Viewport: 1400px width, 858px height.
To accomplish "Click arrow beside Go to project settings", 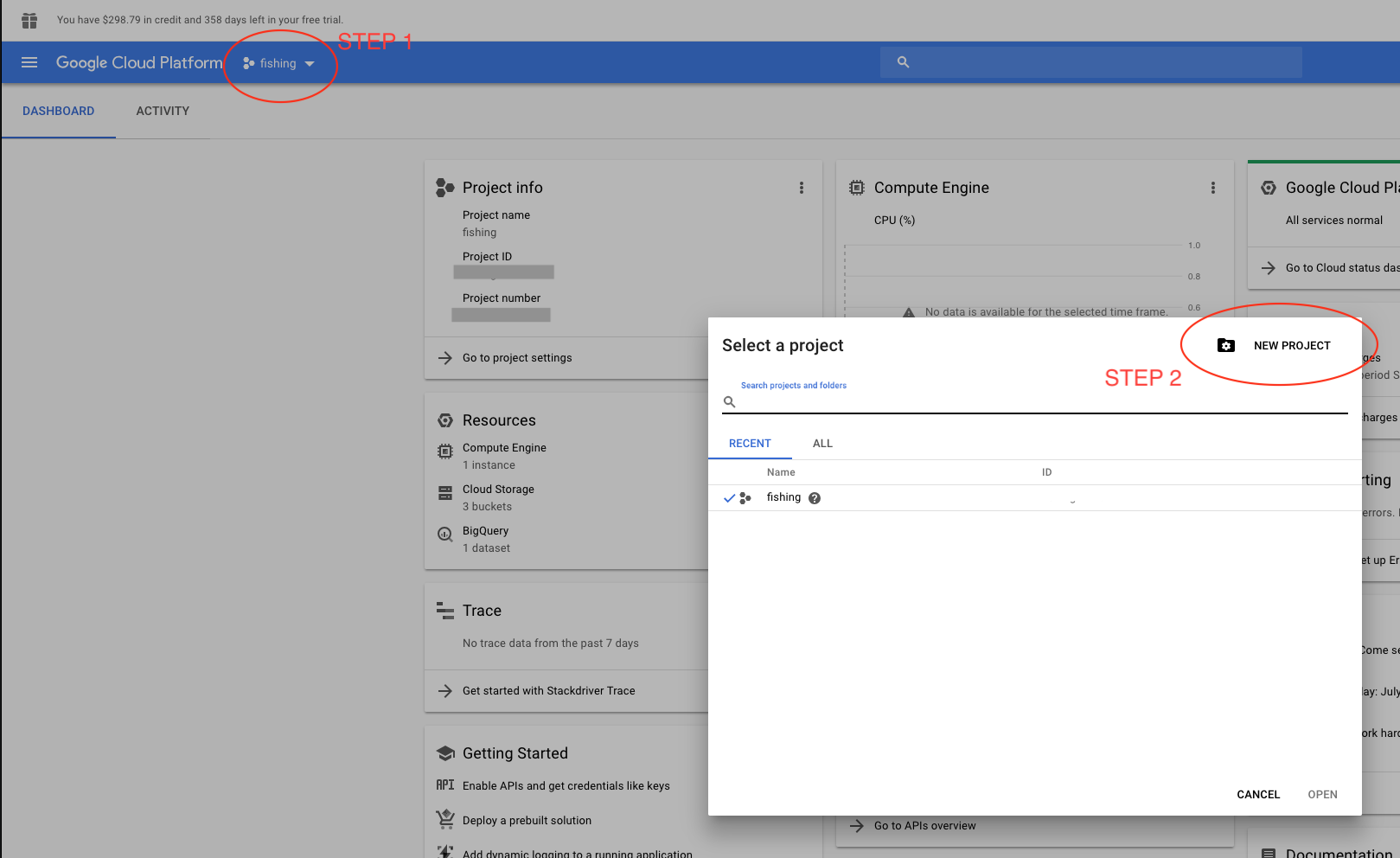I will pyautogui.click(x=445, y=358).
